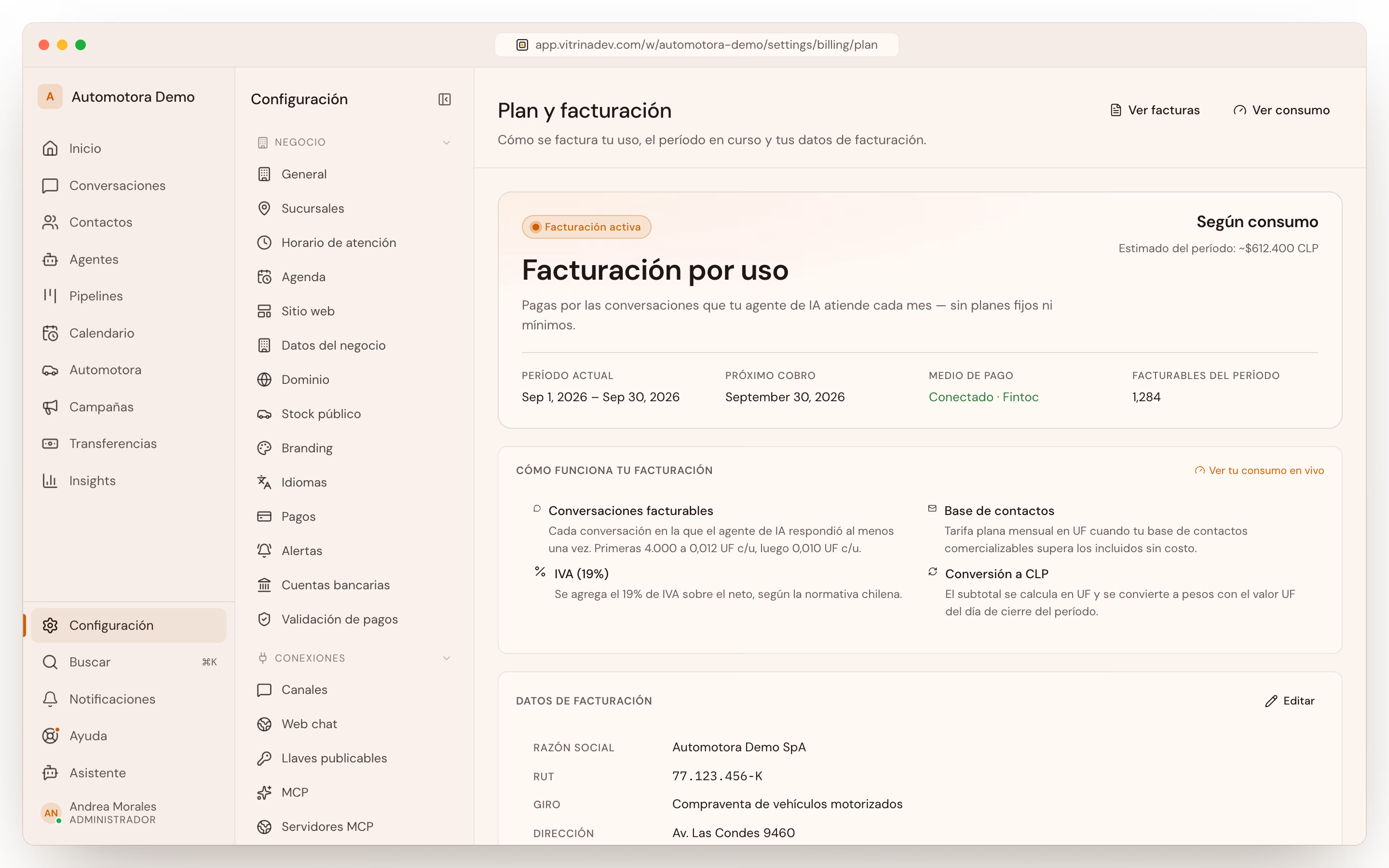Open Datos del negocio settings
The image size is (1389, 868).
pos(354,346)
